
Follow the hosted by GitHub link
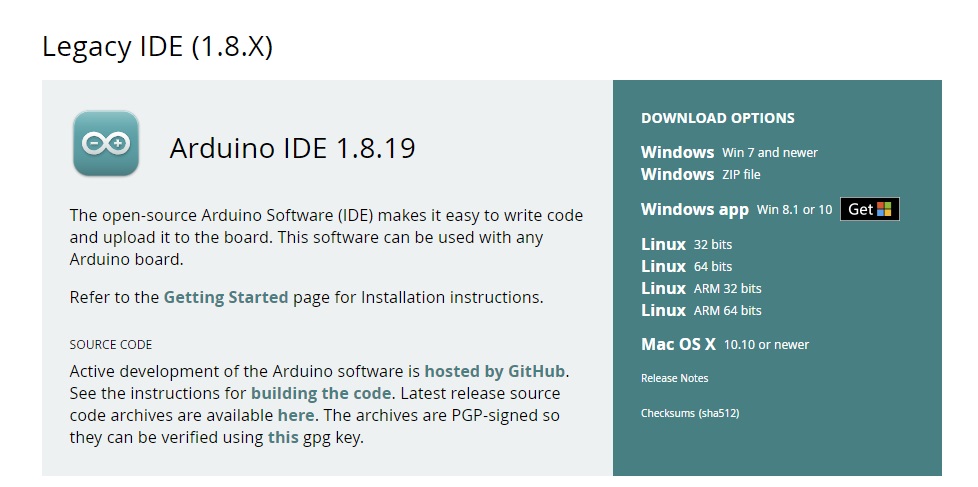click(495, 372)
